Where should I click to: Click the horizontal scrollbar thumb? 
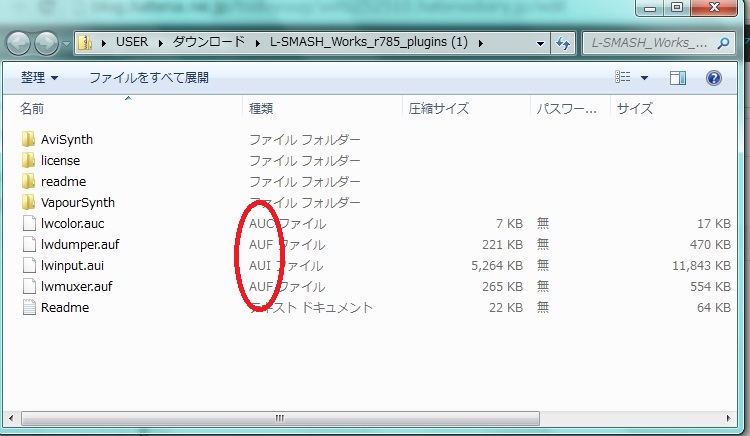click(280, 418)
